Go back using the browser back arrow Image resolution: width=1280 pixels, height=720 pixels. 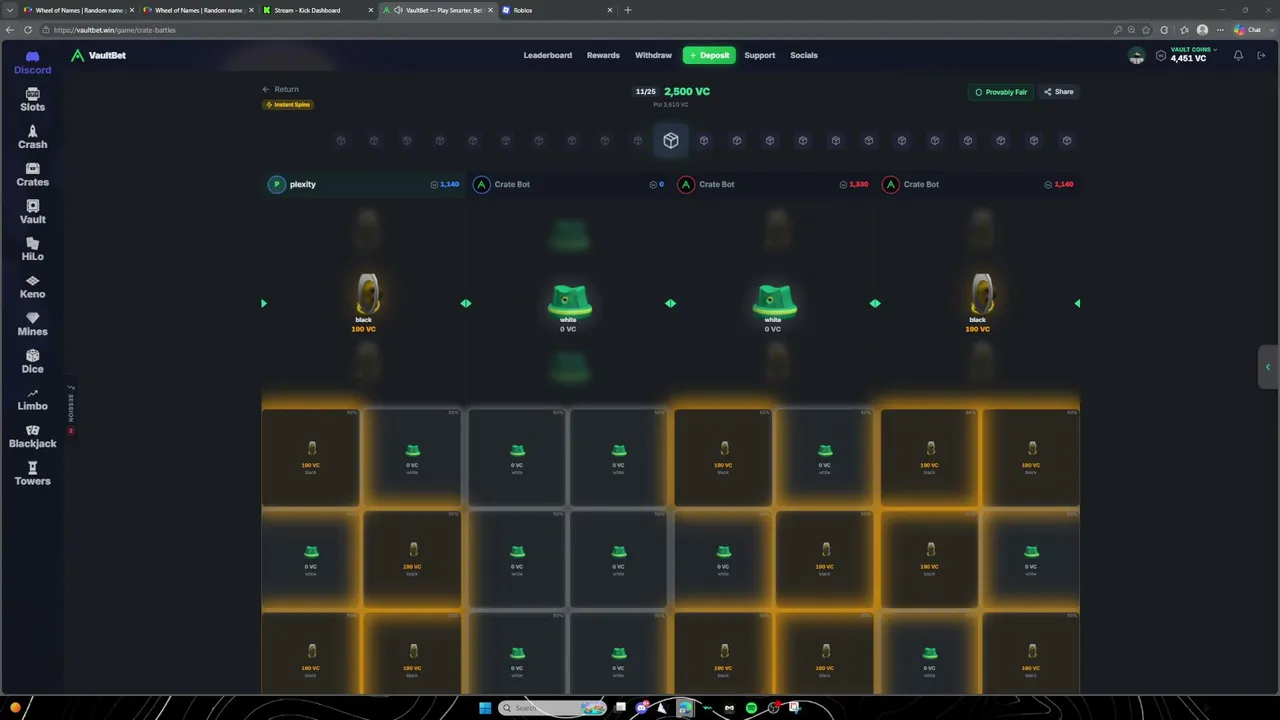(x=11, y=30)
